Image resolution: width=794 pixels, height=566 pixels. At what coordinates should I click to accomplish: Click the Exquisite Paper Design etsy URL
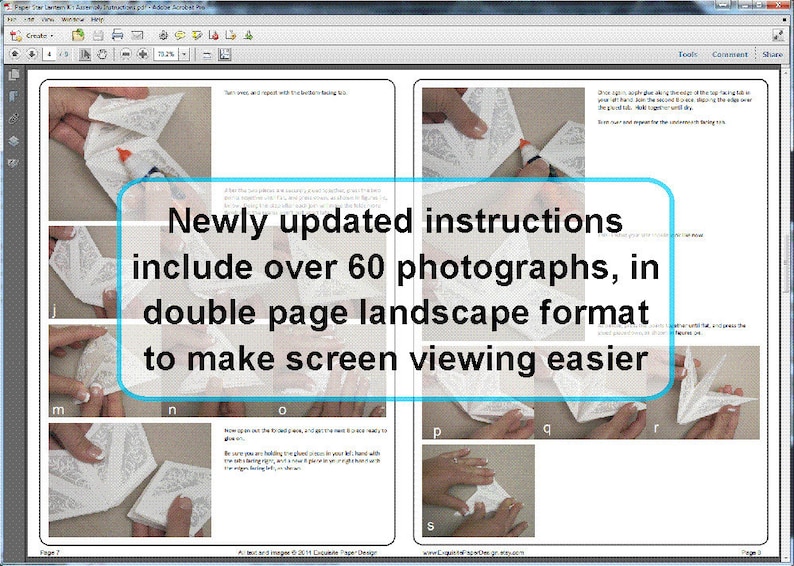[x=473, y=552]
